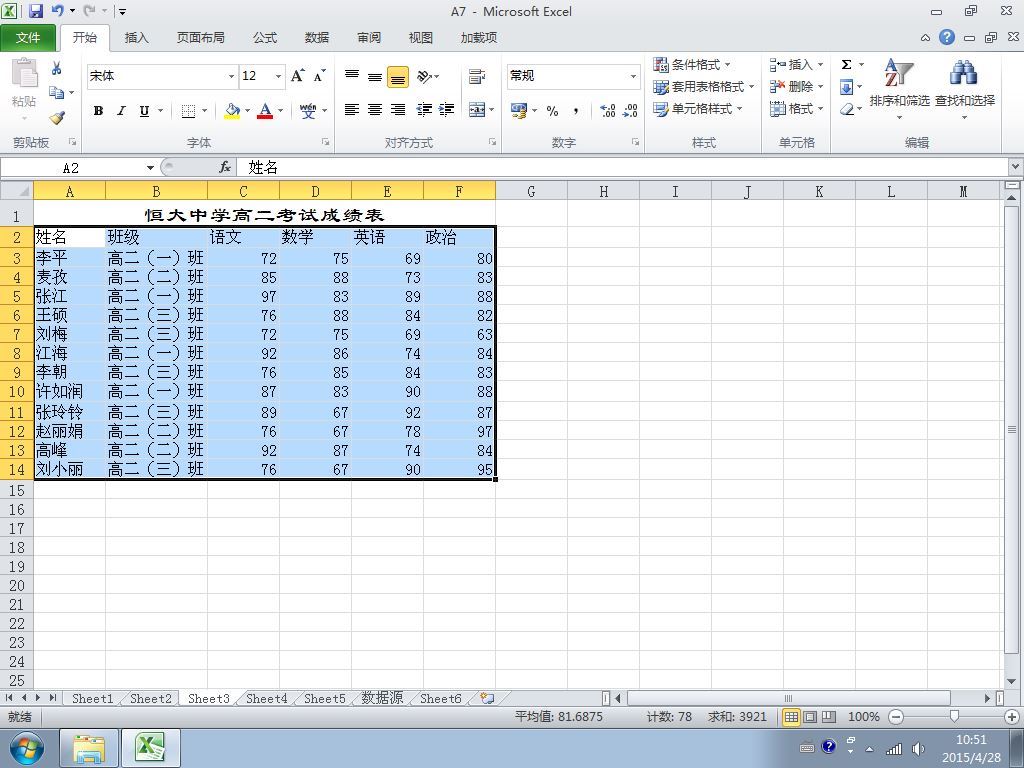Open the font name 宋体 dropdown

click(x=231, y=76)
